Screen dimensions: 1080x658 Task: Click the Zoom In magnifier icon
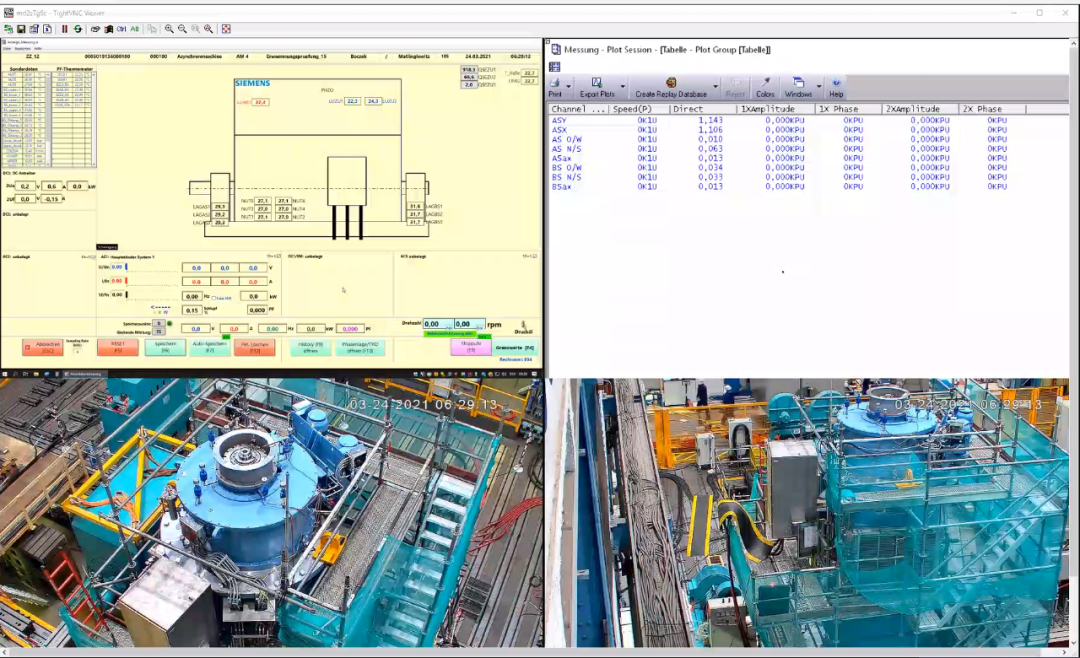[x=169, y=29]
